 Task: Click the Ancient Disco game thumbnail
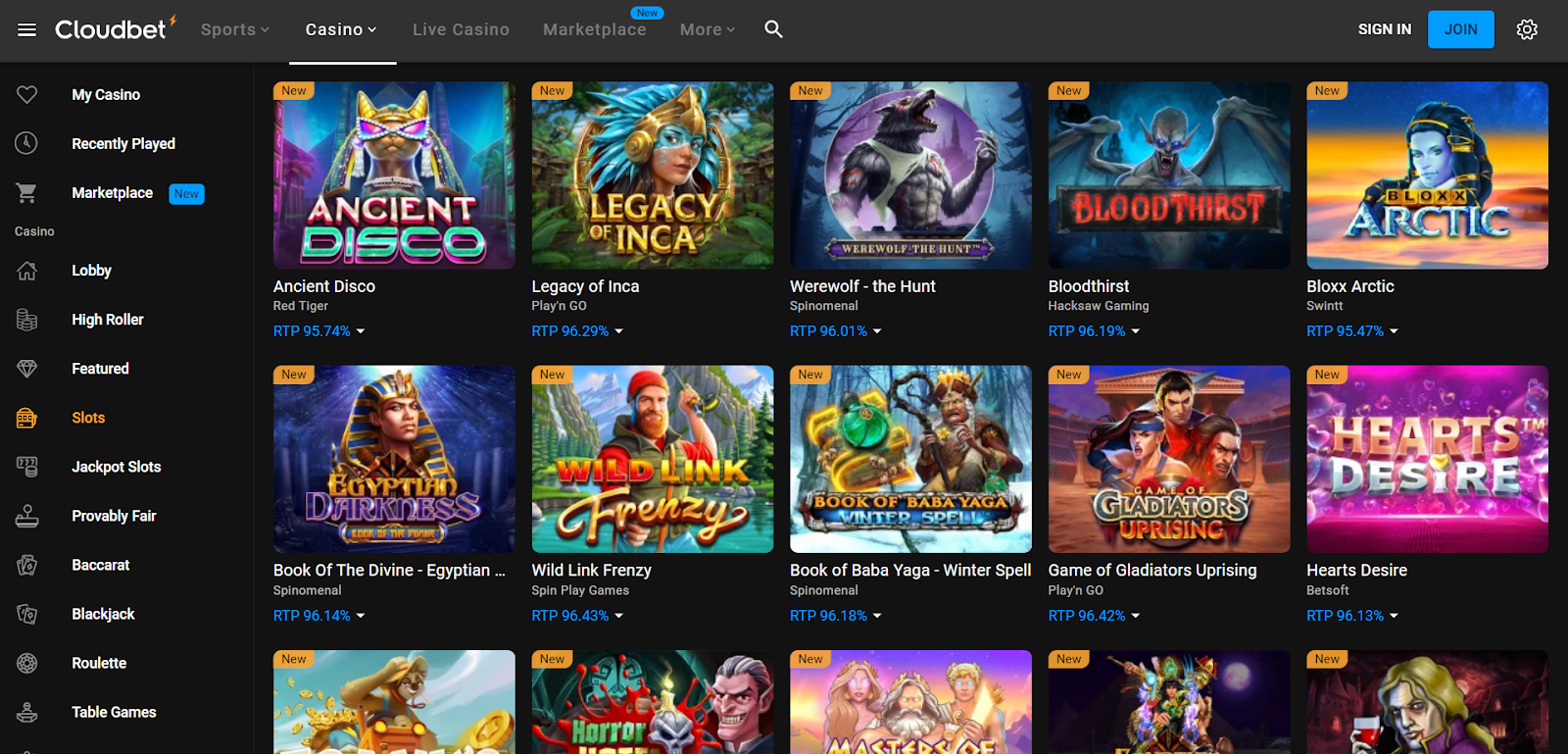coord(394,176)
